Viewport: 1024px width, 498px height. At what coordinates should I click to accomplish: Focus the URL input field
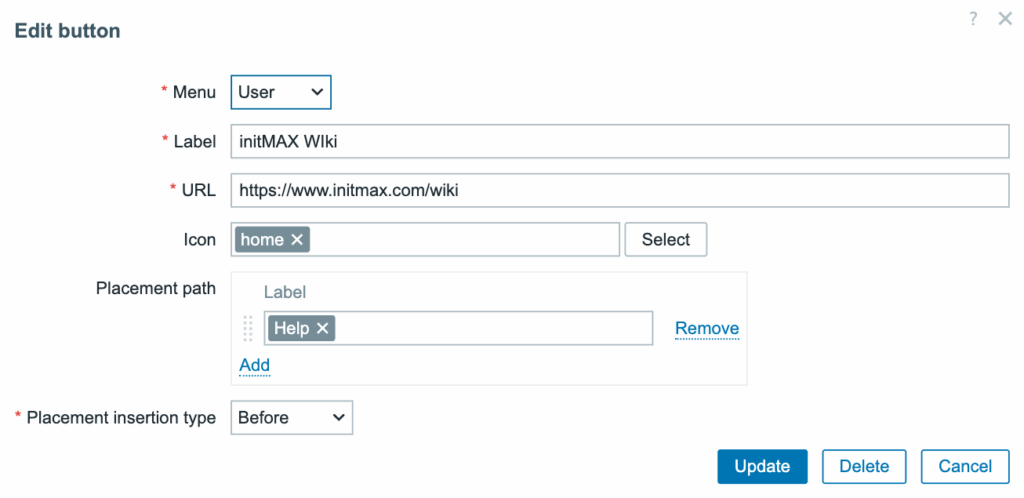click(619, 190)
